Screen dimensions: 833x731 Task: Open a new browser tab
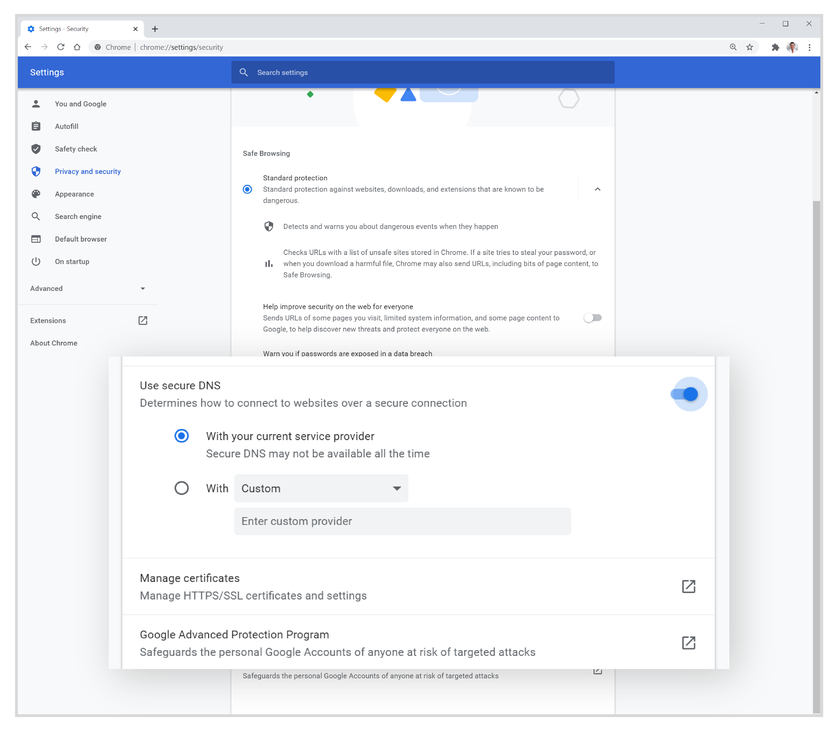[x=155, y=29]
